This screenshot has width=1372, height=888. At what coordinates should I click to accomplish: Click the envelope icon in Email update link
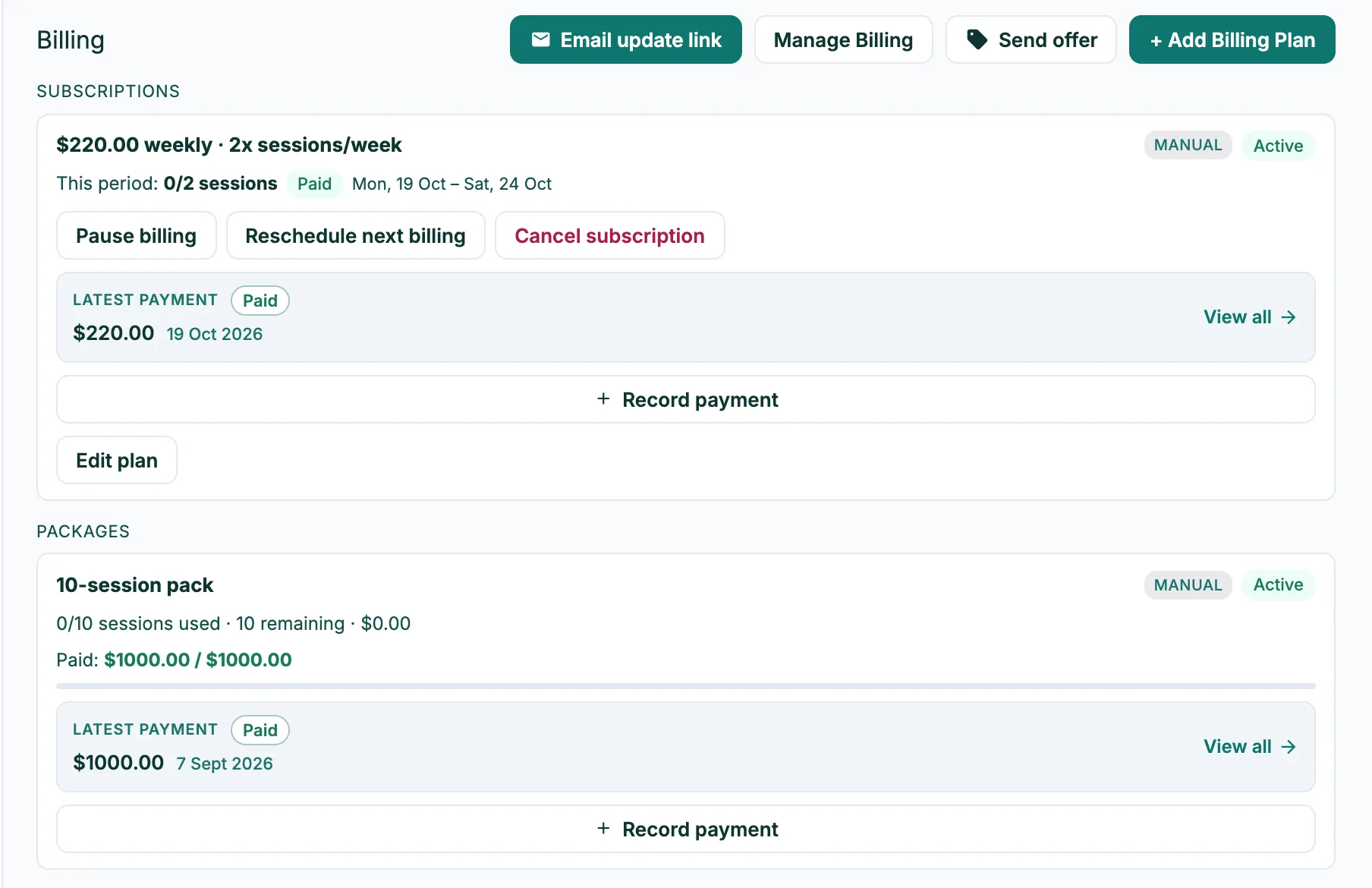pos(540,39)
